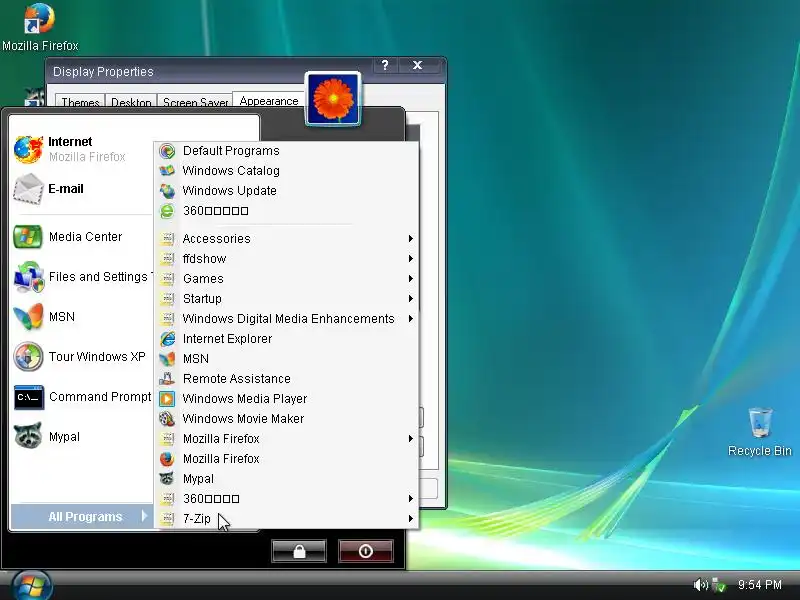Click the Default Programs label
The image size is (800, 600).
tap(231, 151)
